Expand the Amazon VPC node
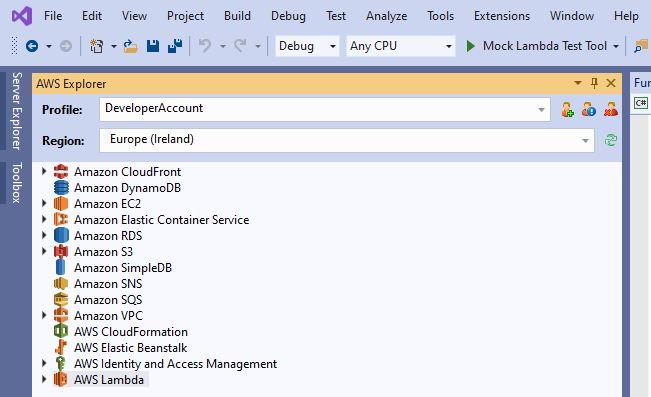 (x=44, y=315)
